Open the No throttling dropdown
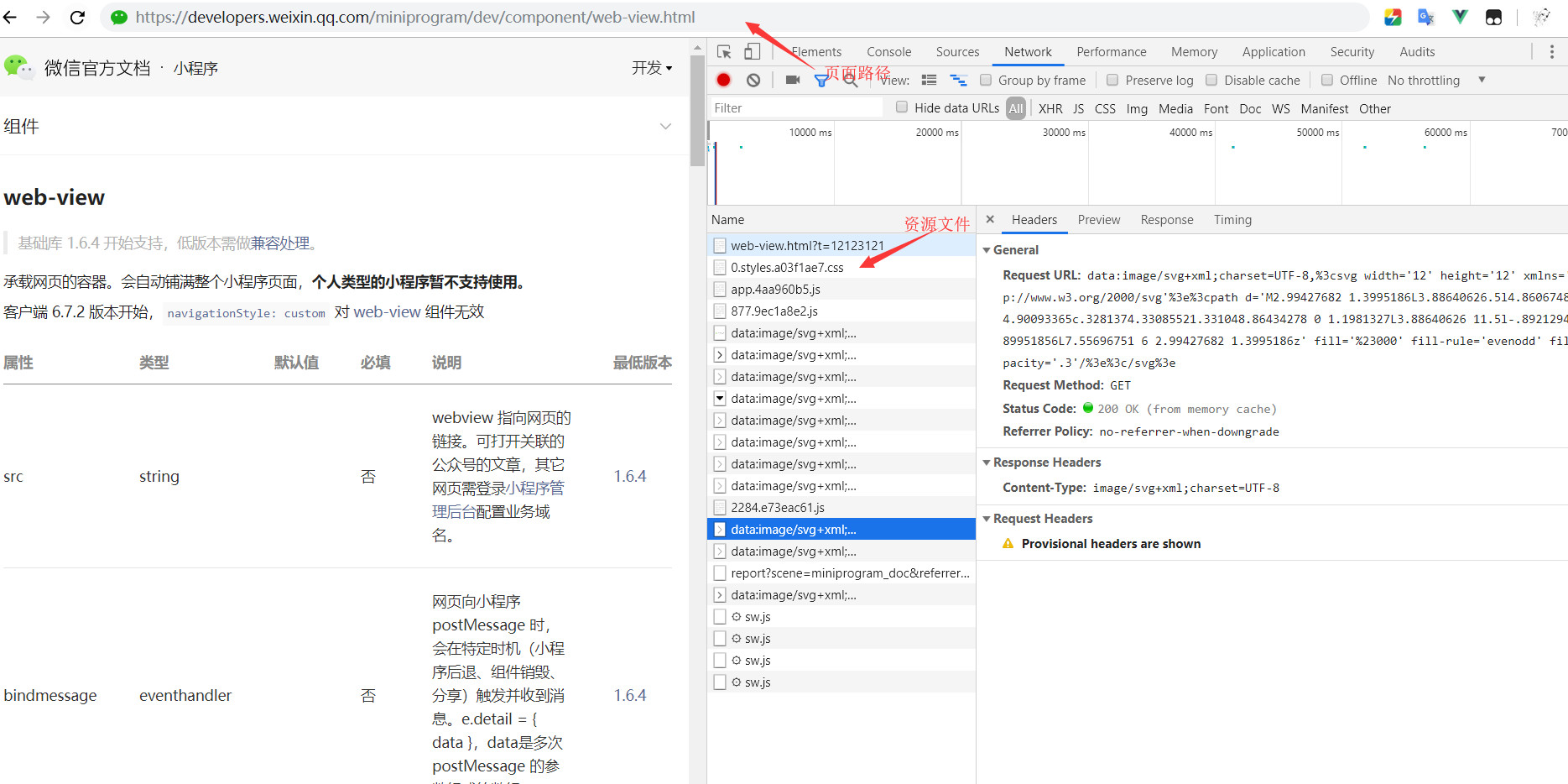 point(1436,80)
